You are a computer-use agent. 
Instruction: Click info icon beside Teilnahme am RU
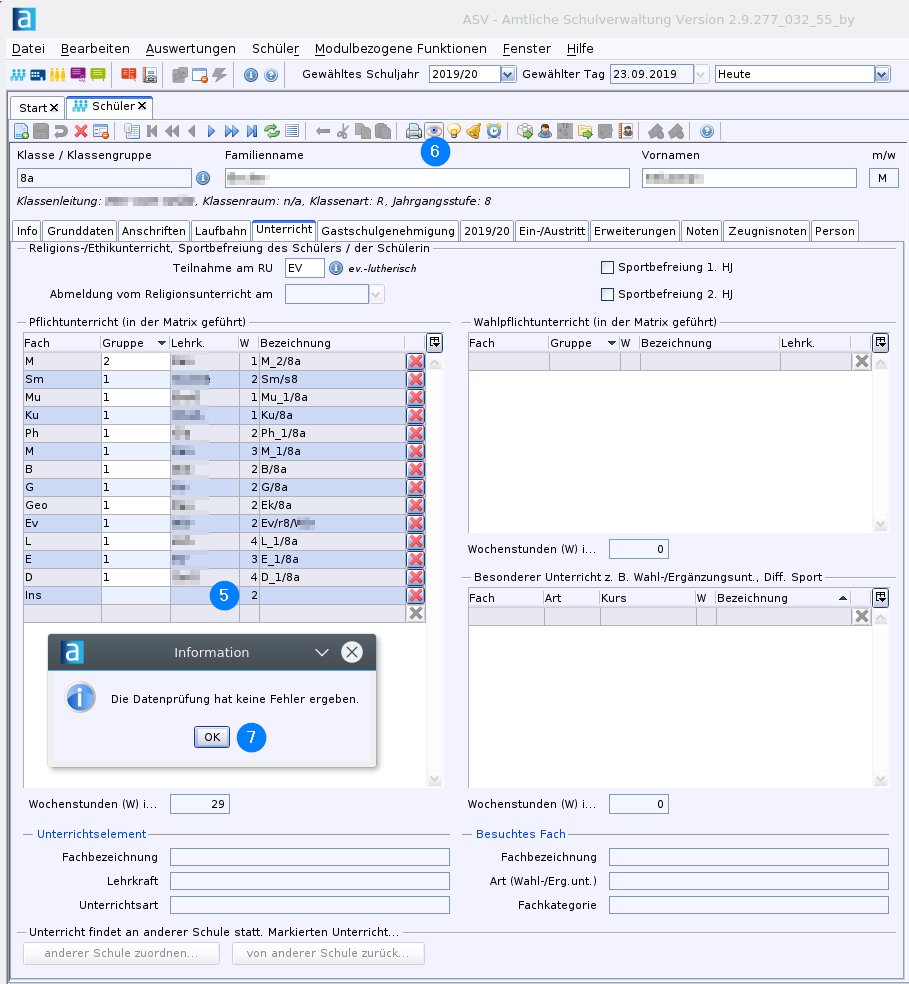click(336, 269)
